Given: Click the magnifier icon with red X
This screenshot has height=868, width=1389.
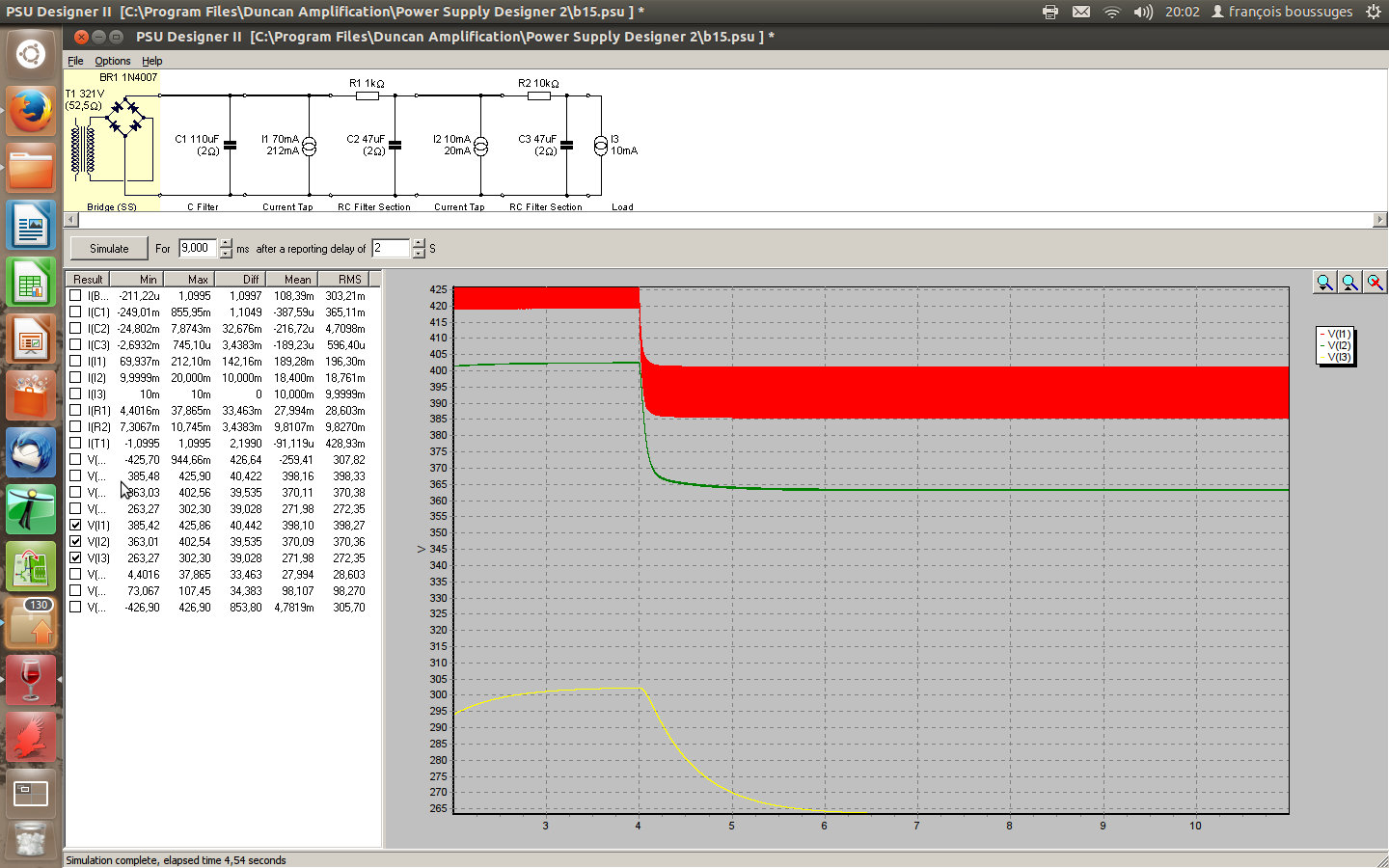Looking at the screenshot, I should click(x=1375, y=283).
